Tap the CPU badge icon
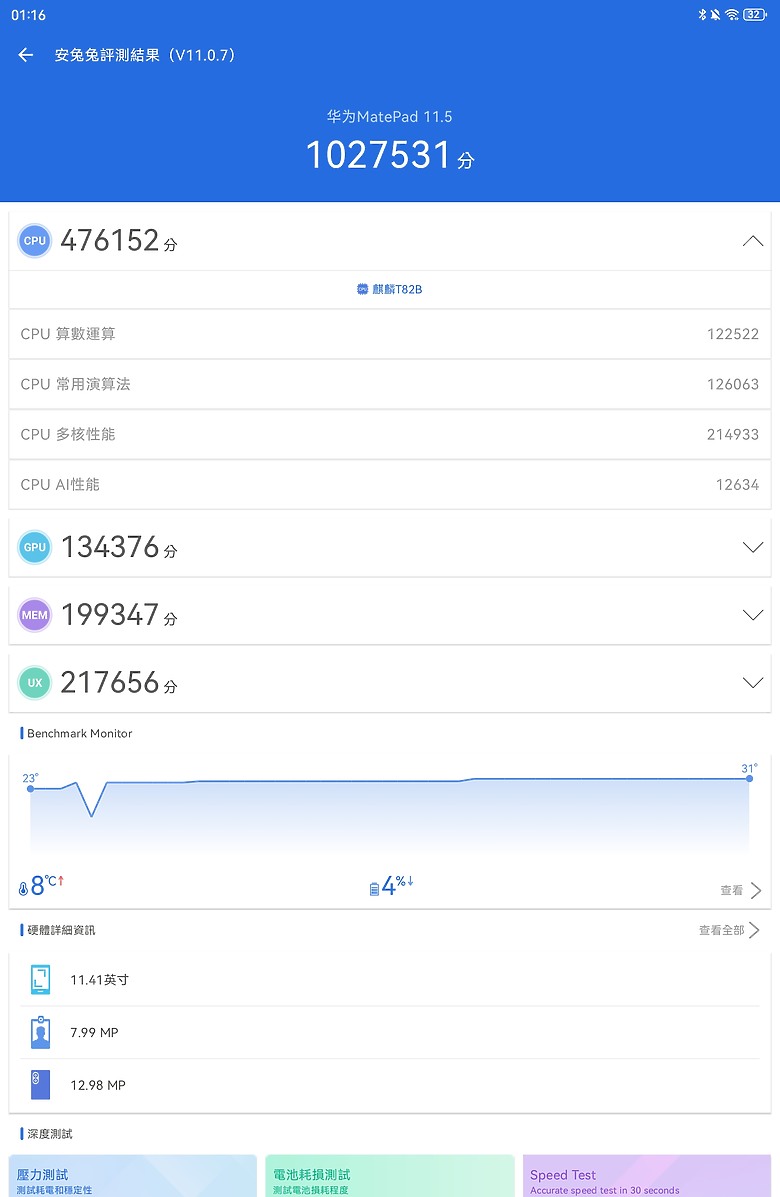The width and height of the screenshot is (780, 1197). click(x=34, y=240)
